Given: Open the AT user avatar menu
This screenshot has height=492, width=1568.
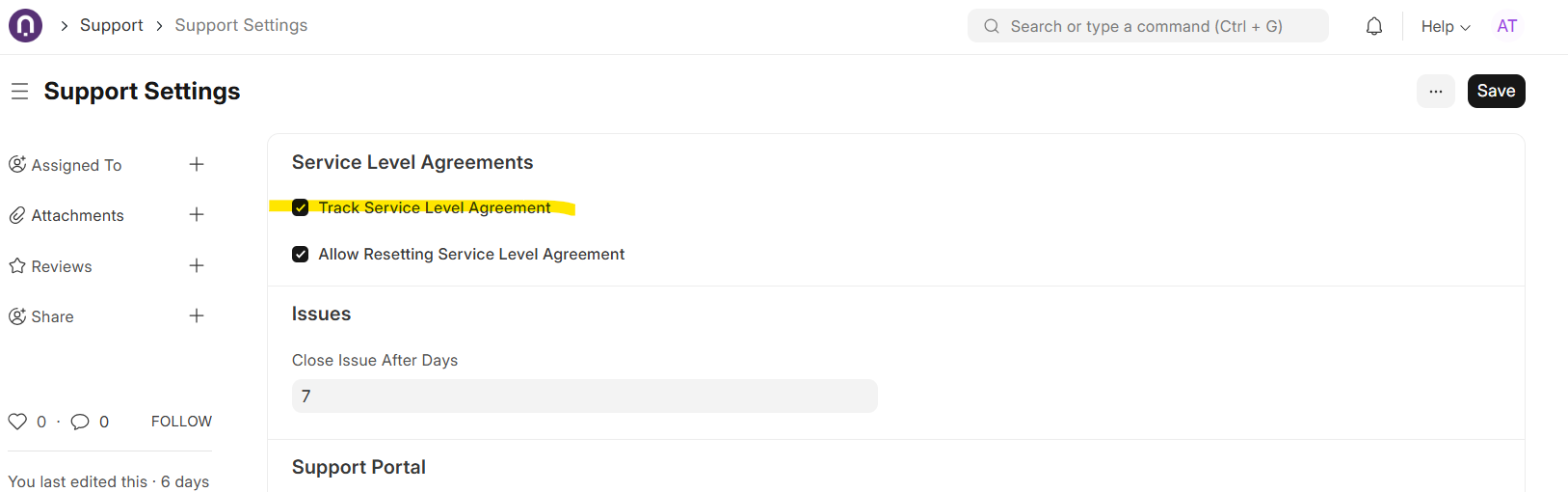Looking at the screenshot, I should click(x=1507, y=26).
